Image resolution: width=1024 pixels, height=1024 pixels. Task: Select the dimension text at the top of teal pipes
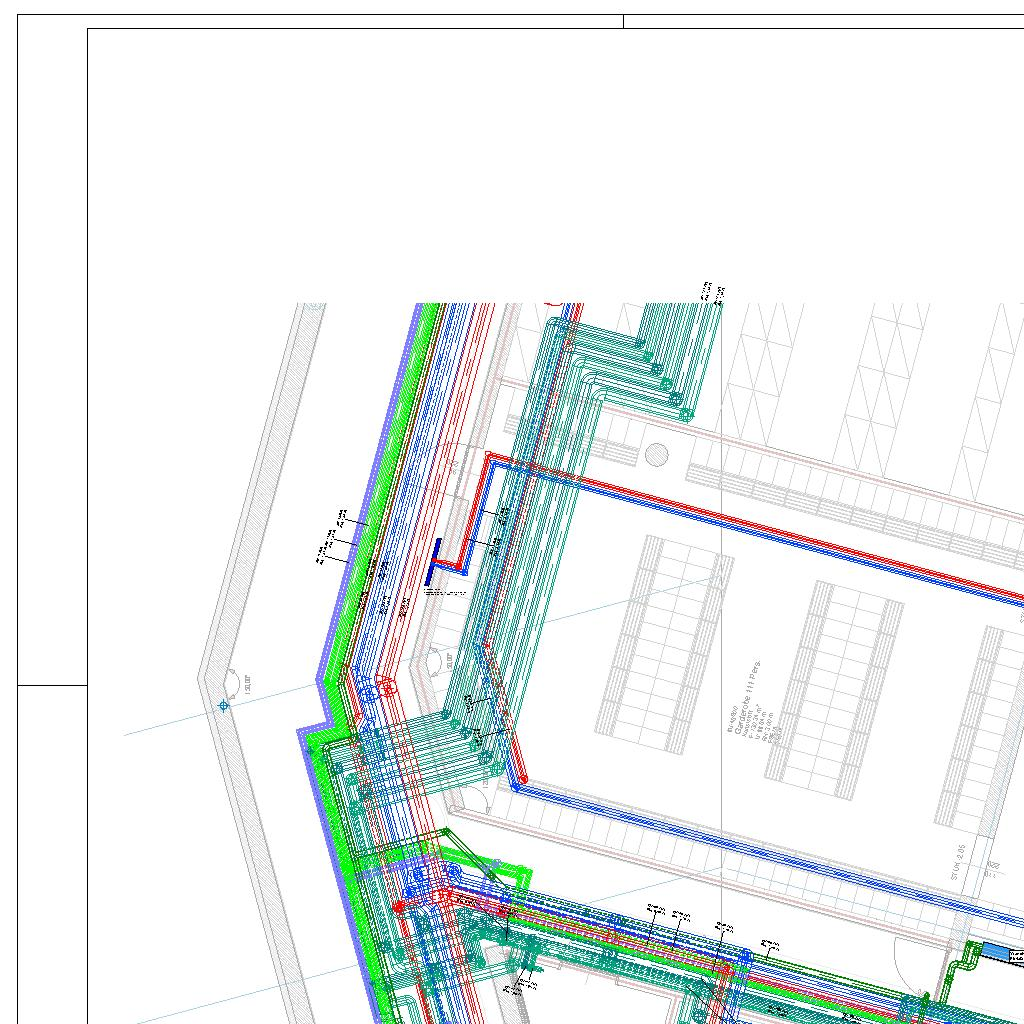coord(713,292)
